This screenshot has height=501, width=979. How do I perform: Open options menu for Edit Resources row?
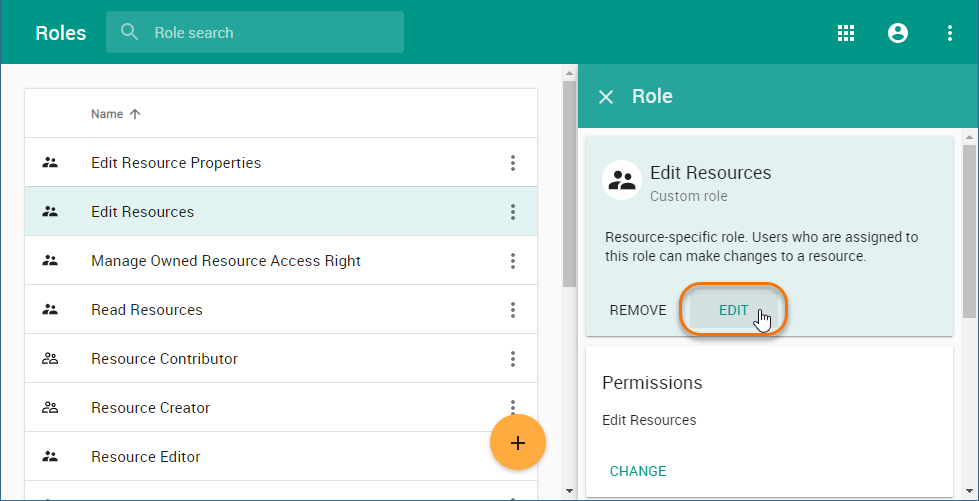coord(513,212)
